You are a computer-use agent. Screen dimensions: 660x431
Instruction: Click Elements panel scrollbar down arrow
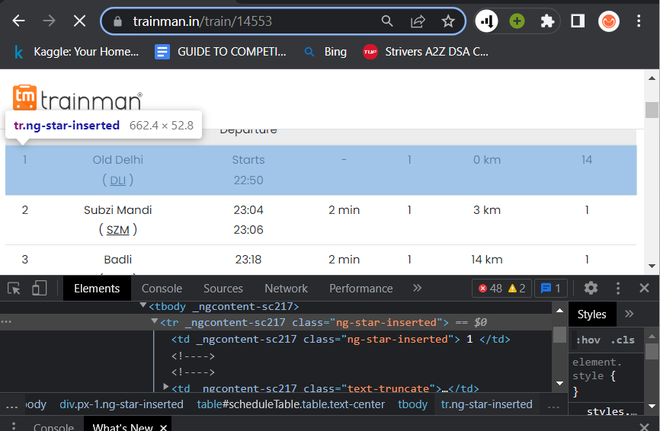pyautogui.click(x=560, y=383)
